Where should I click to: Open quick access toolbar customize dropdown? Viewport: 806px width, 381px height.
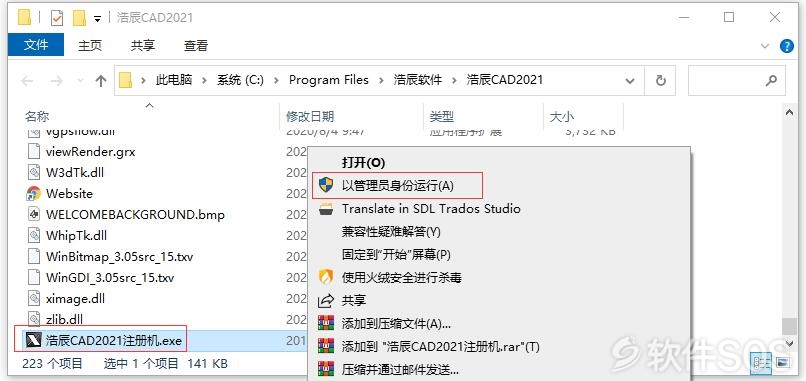97,19
